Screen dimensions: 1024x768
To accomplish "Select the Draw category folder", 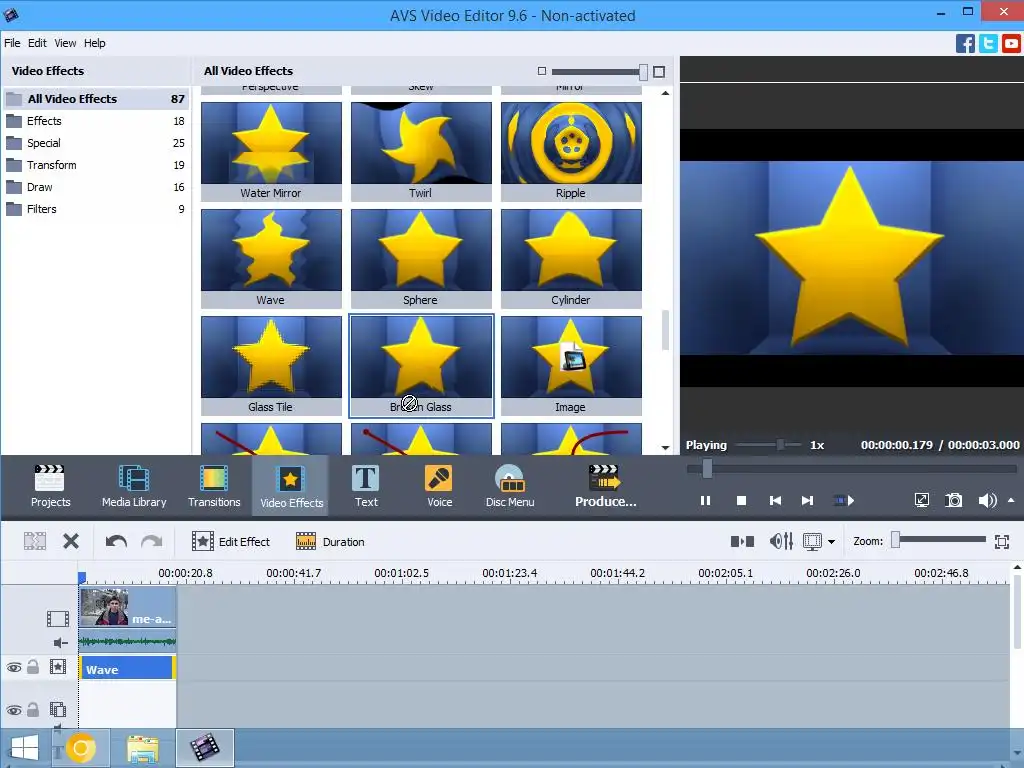I will pyautogui.click(x=96, y=187).
